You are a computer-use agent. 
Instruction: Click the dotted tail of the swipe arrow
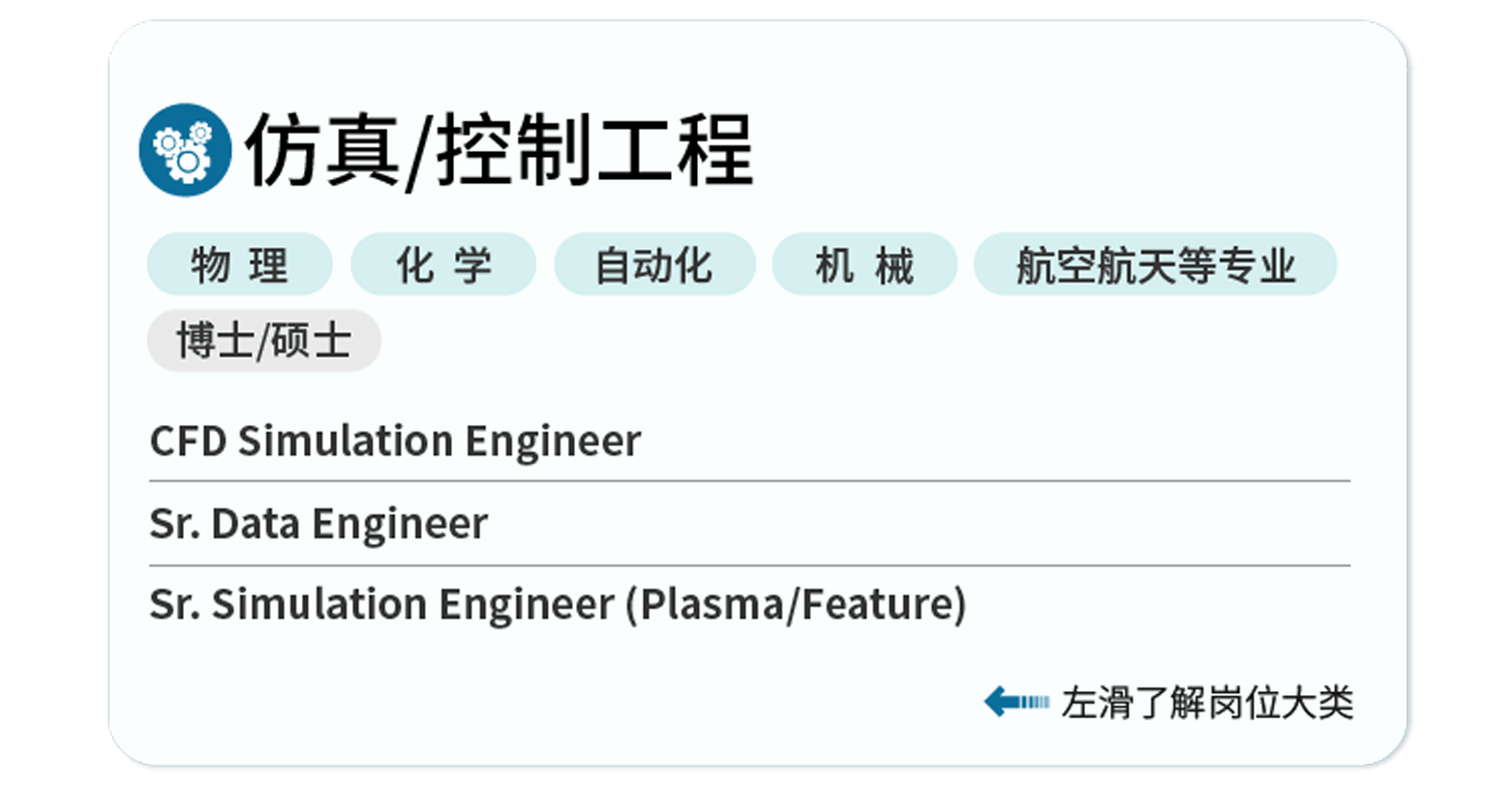[1035, 702]
